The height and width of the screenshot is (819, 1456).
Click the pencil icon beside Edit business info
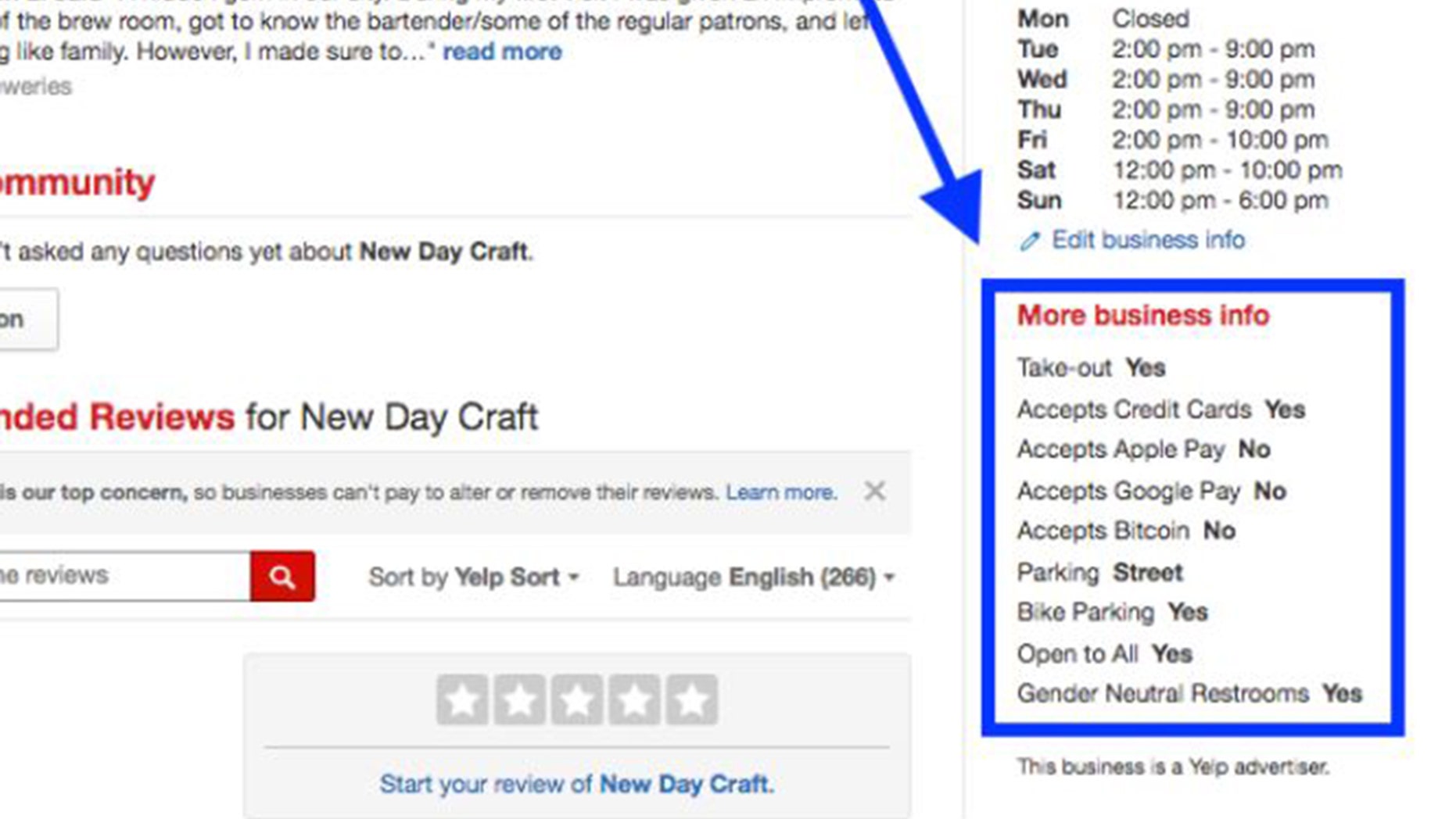1030,241
